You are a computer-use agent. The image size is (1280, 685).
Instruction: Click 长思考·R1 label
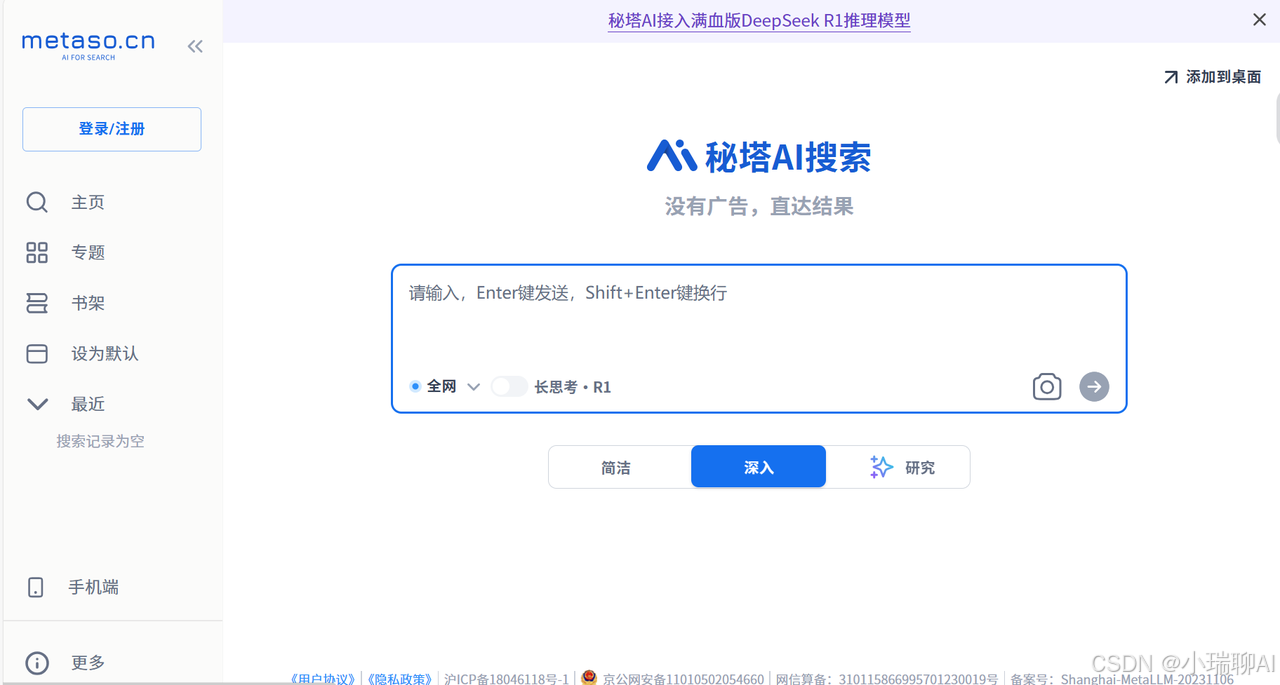pyautogui.click(x=573, y=387)
